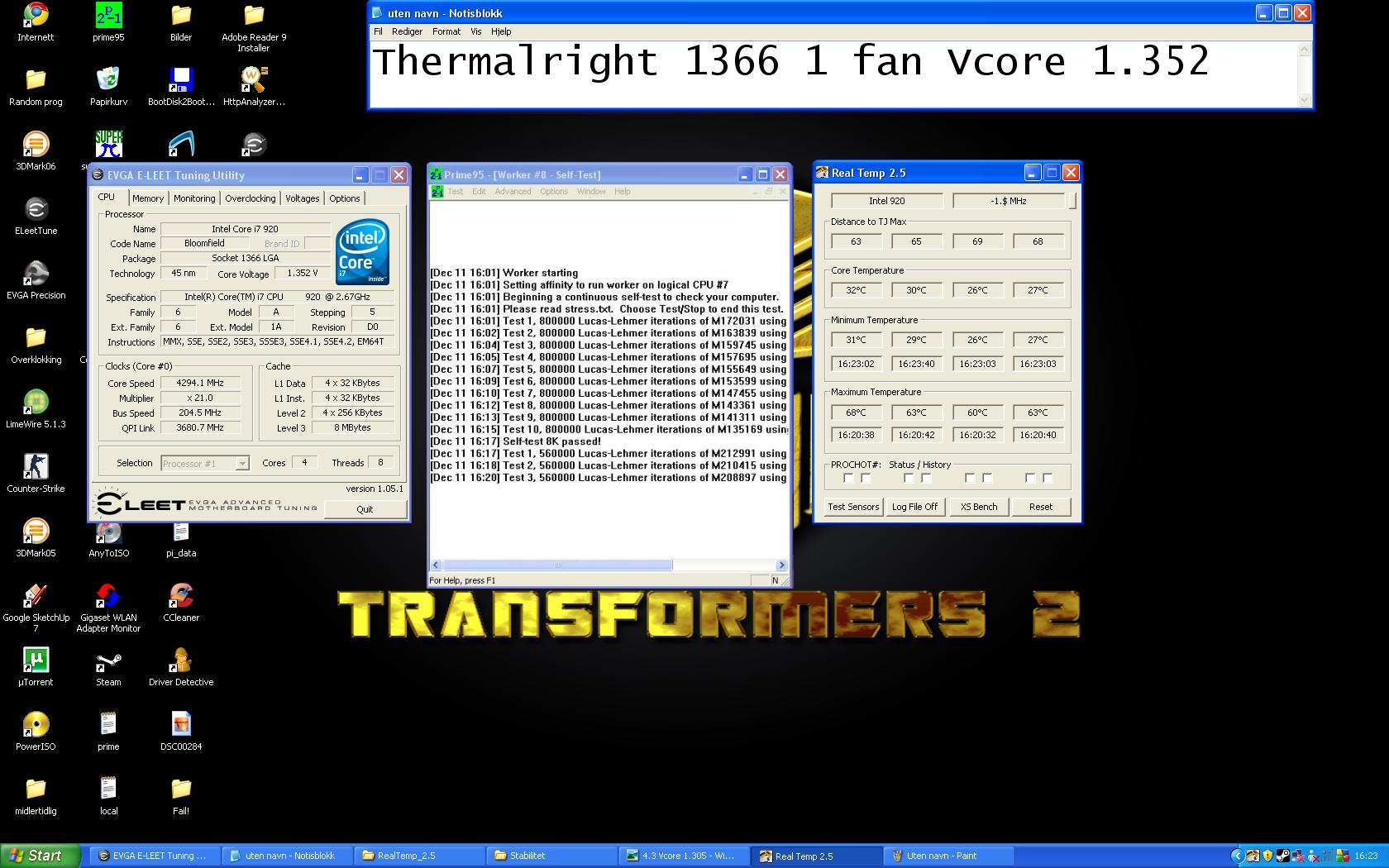Toggle first PROCHOT# checkbox for core 1
This screenshot has width=1389, height=868.
[909, 478]
